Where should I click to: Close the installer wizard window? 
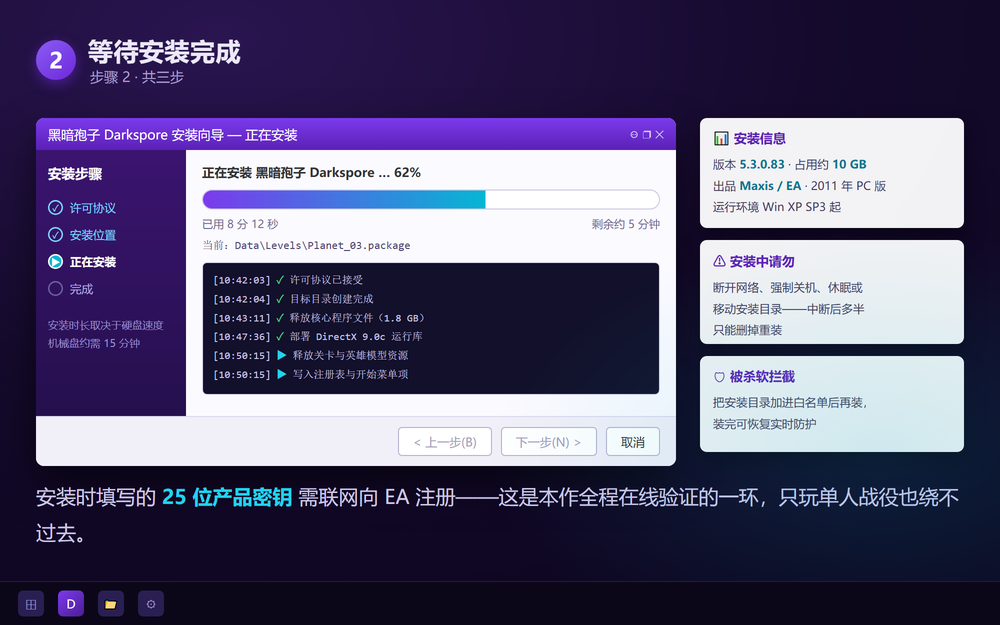pos(659,135)
